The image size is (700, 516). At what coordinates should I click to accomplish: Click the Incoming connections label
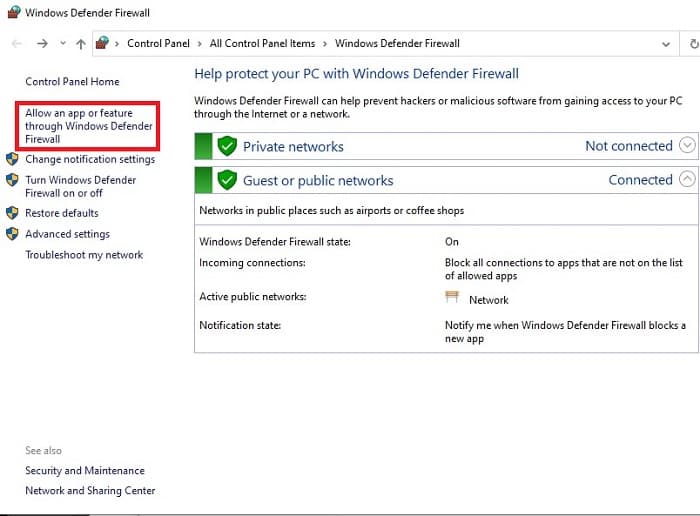coord(252,263)
